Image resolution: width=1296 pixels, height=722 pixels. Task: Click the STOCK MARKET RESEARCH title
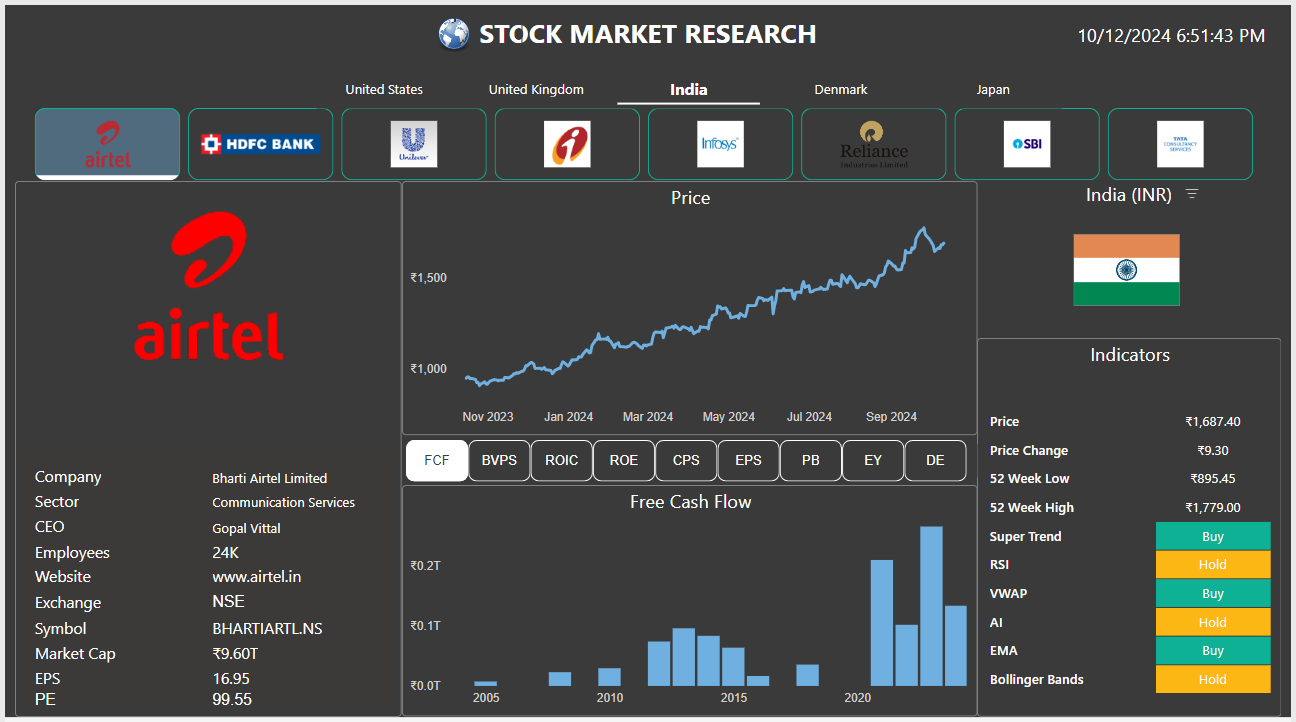(648, 34)
